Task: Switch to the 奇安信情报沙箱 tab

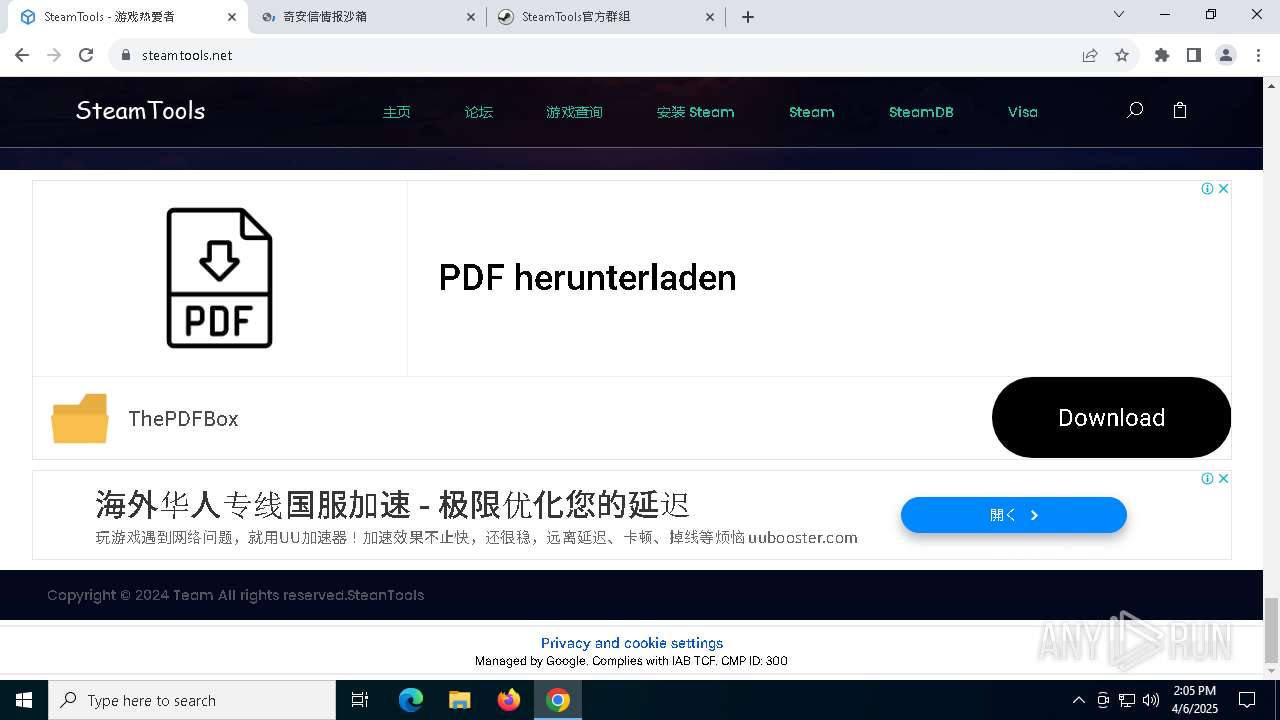Action: [x=365, y=17]
